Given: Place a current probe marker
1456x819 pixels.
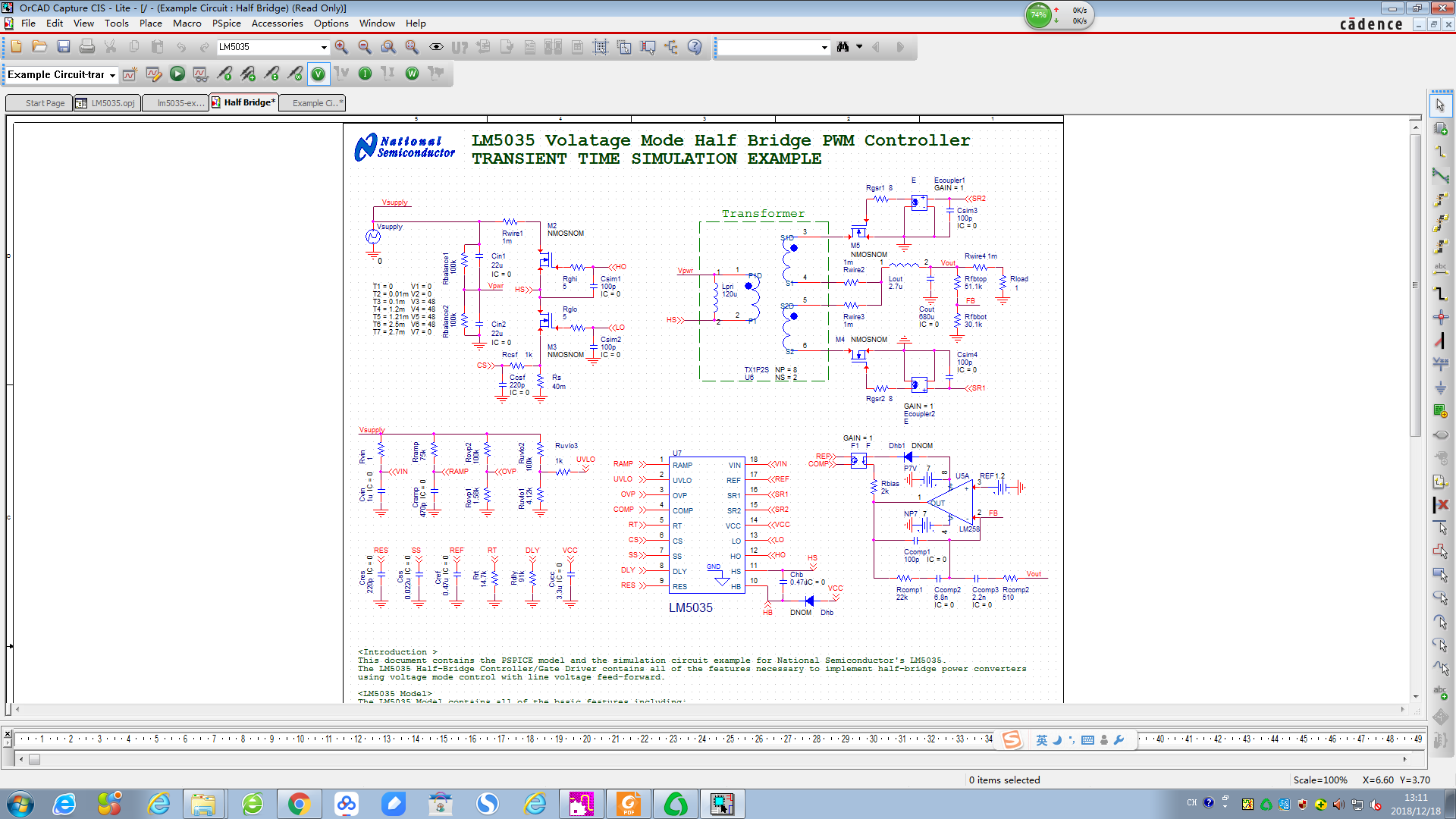Looking at the screenshot, I should (x=271, y=74).
